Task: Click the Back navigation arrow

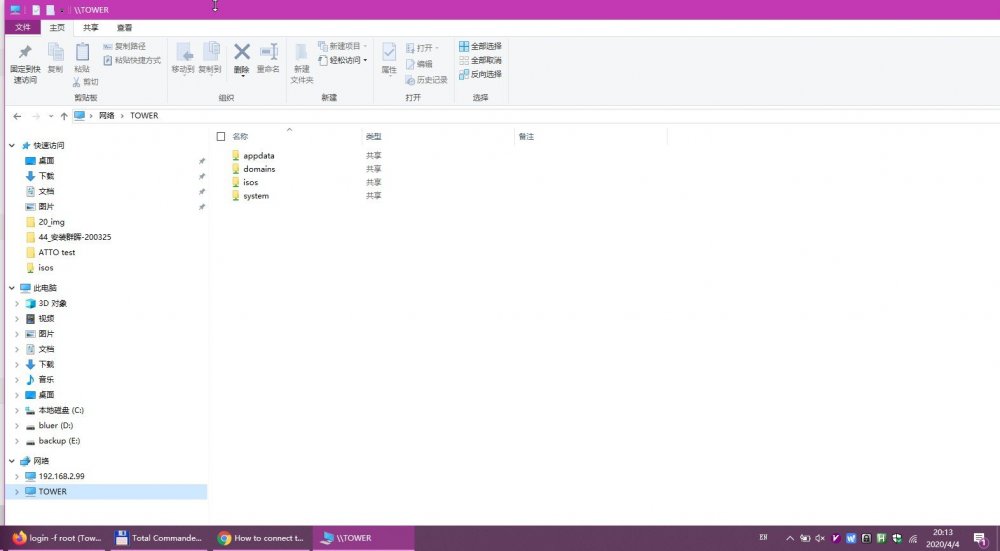Action: pyautogui.click(x=17, y=116)
